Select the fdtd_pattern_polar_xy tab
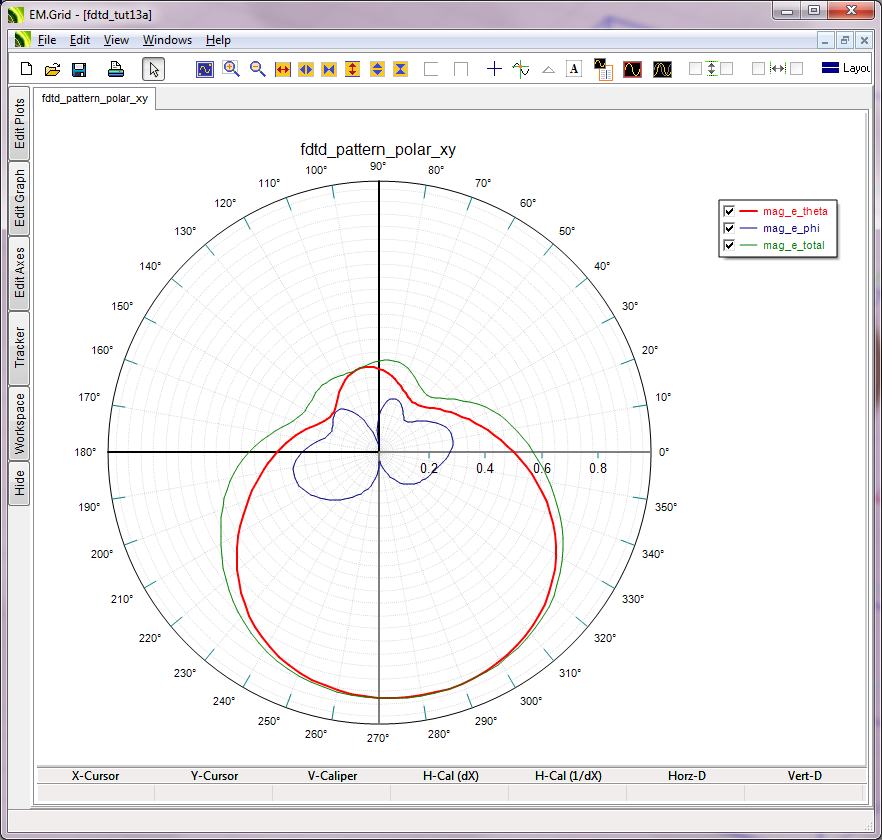This screenshot has width=882, height=840. coord(95,99)
